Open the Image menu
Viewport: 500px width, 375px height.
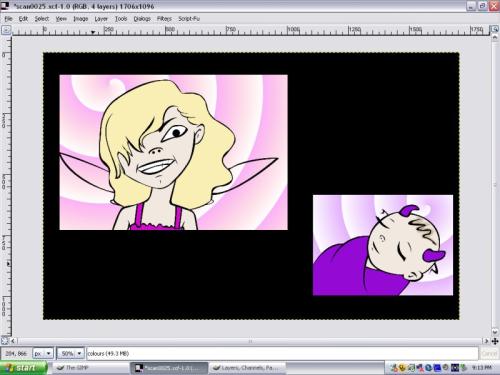coord(81,19)
